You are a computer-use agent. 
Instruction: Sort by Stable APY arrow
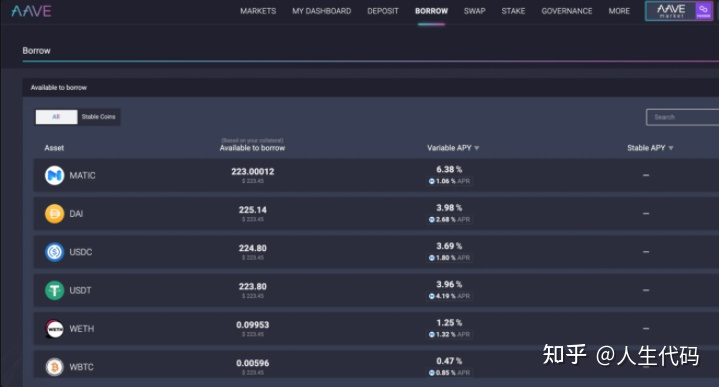(671, 148)
